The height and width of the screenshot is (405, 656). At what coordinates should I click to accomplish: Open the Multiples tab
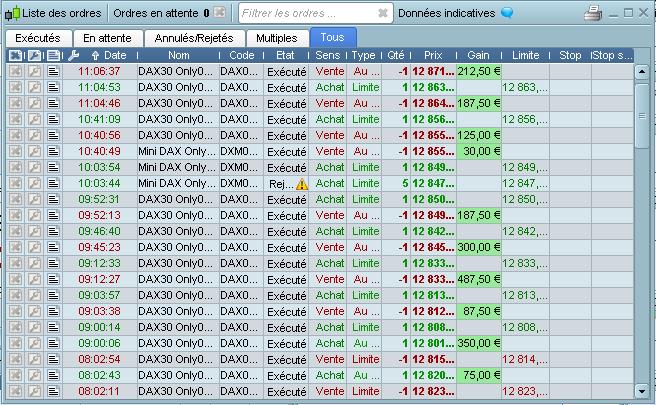tap(277, 38)
